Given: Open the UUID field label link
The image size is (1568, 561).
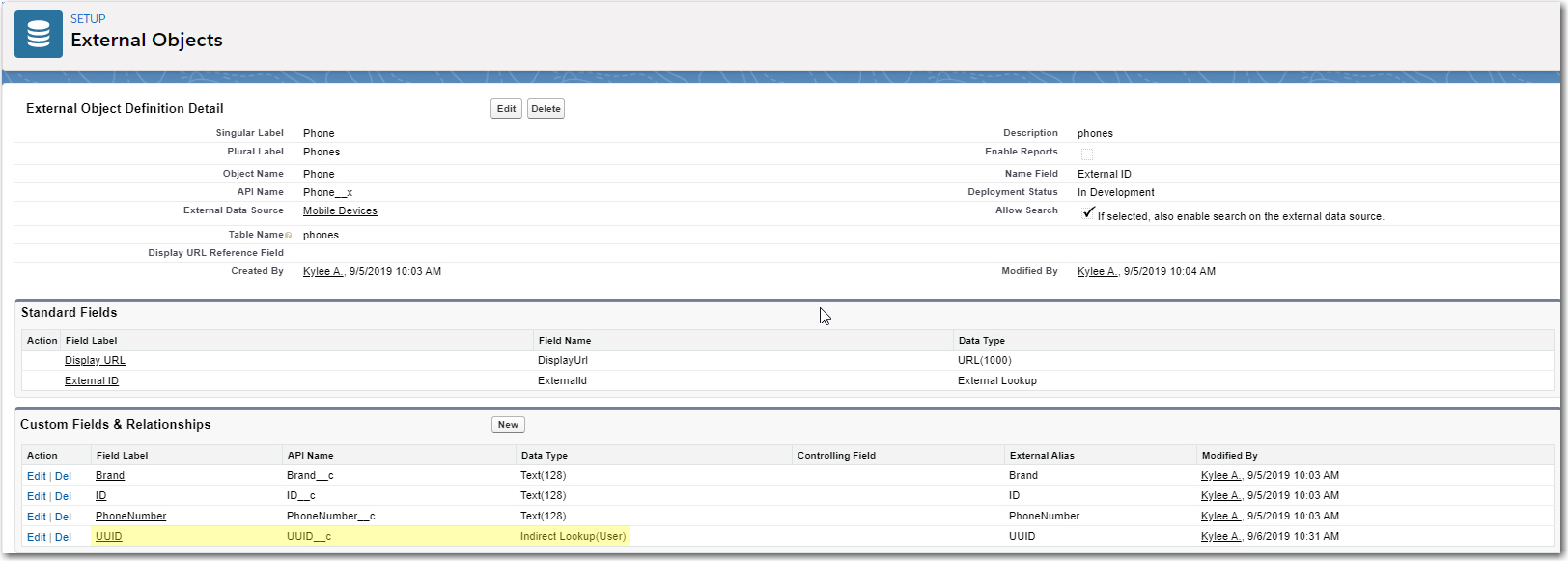Looking at the screenshot, I should [x=108, y=537].
